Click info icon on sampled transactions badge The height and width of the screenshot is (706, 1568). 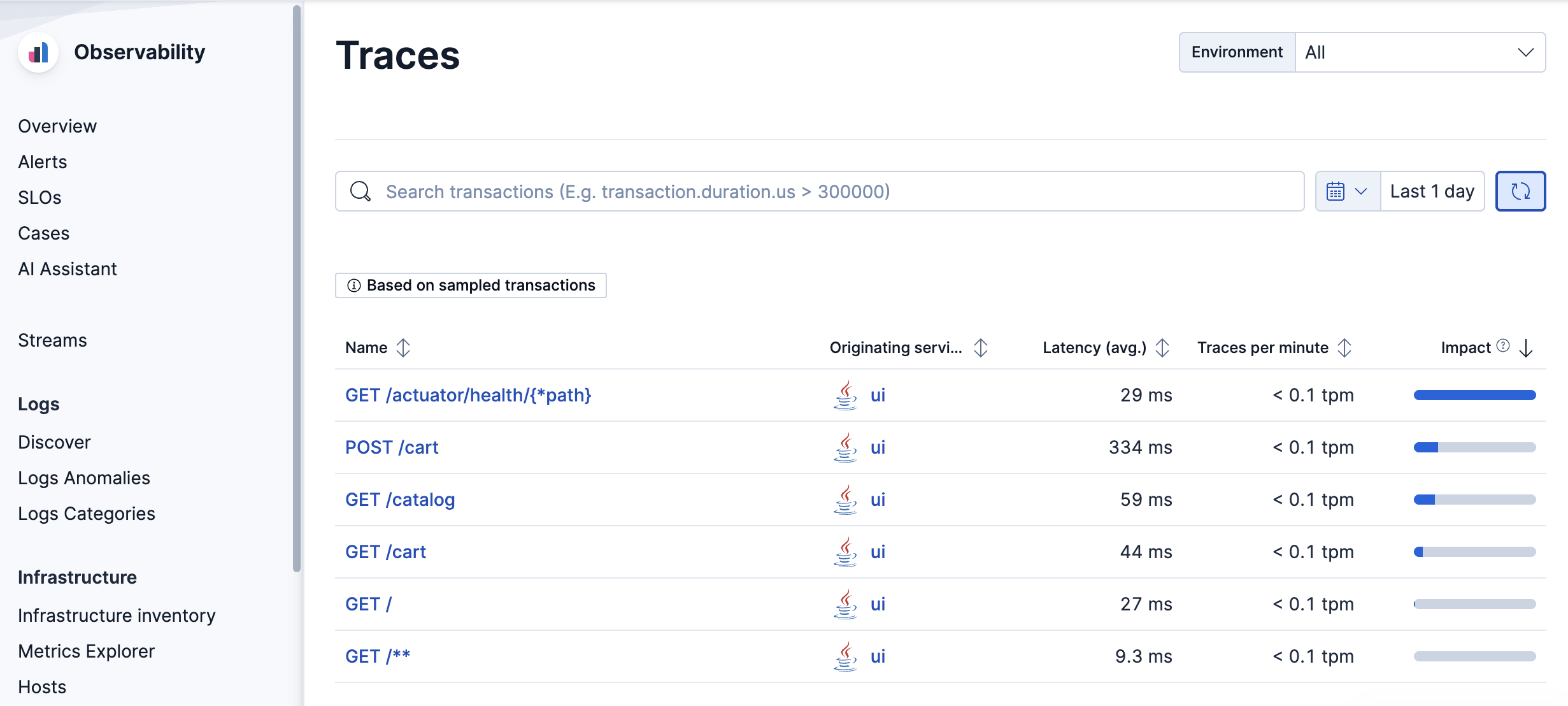[x=354, y=285]
